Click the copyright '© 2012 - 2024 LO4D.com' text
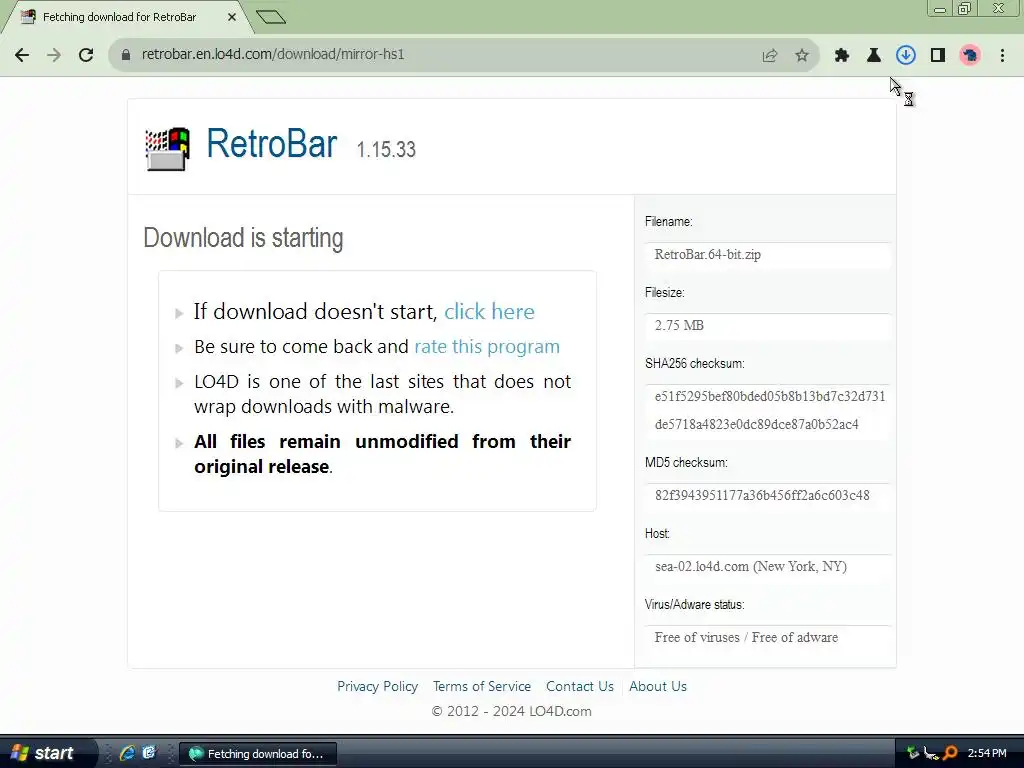Image resolution: width=1024 pixels, height=768 pixels. [x=511, y=711]
